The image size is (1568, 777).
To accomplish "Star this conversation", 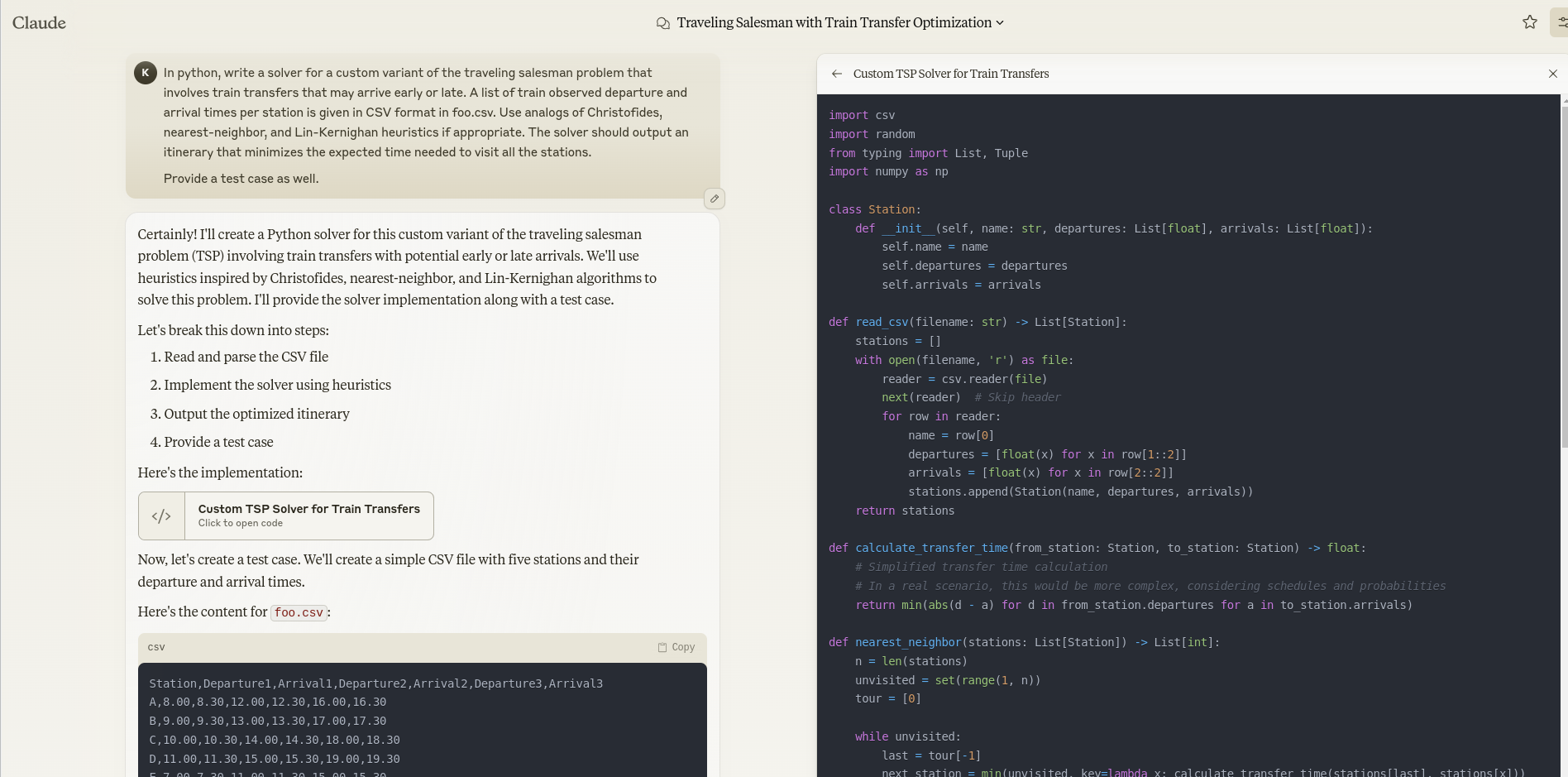I will point(1530,22).
